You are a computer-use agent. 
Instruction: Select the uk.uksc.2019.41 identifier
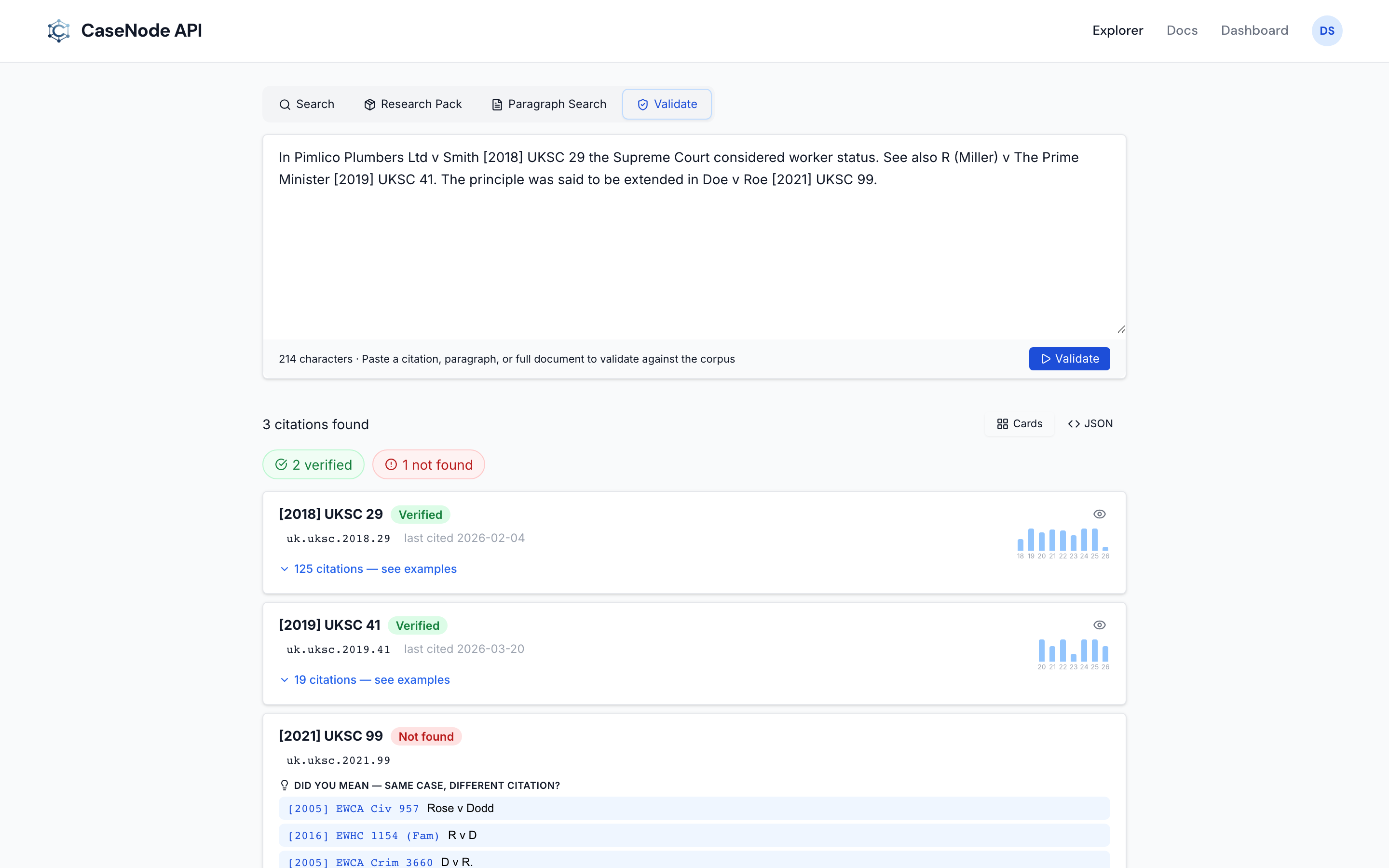[x=338, y=649]
